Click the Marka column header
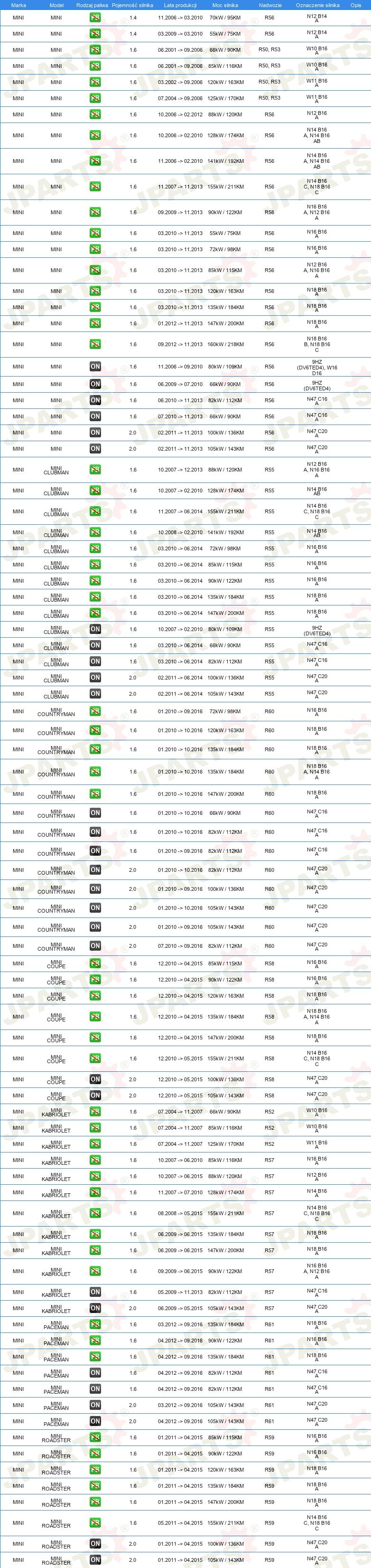 18,5
